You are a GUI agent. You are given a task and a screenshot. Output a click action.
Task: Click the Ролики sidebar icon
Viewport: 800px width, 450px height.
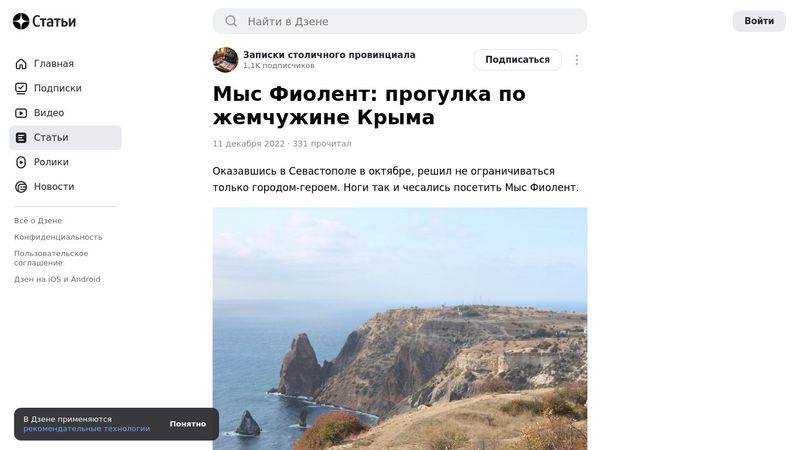click(21, 162)
